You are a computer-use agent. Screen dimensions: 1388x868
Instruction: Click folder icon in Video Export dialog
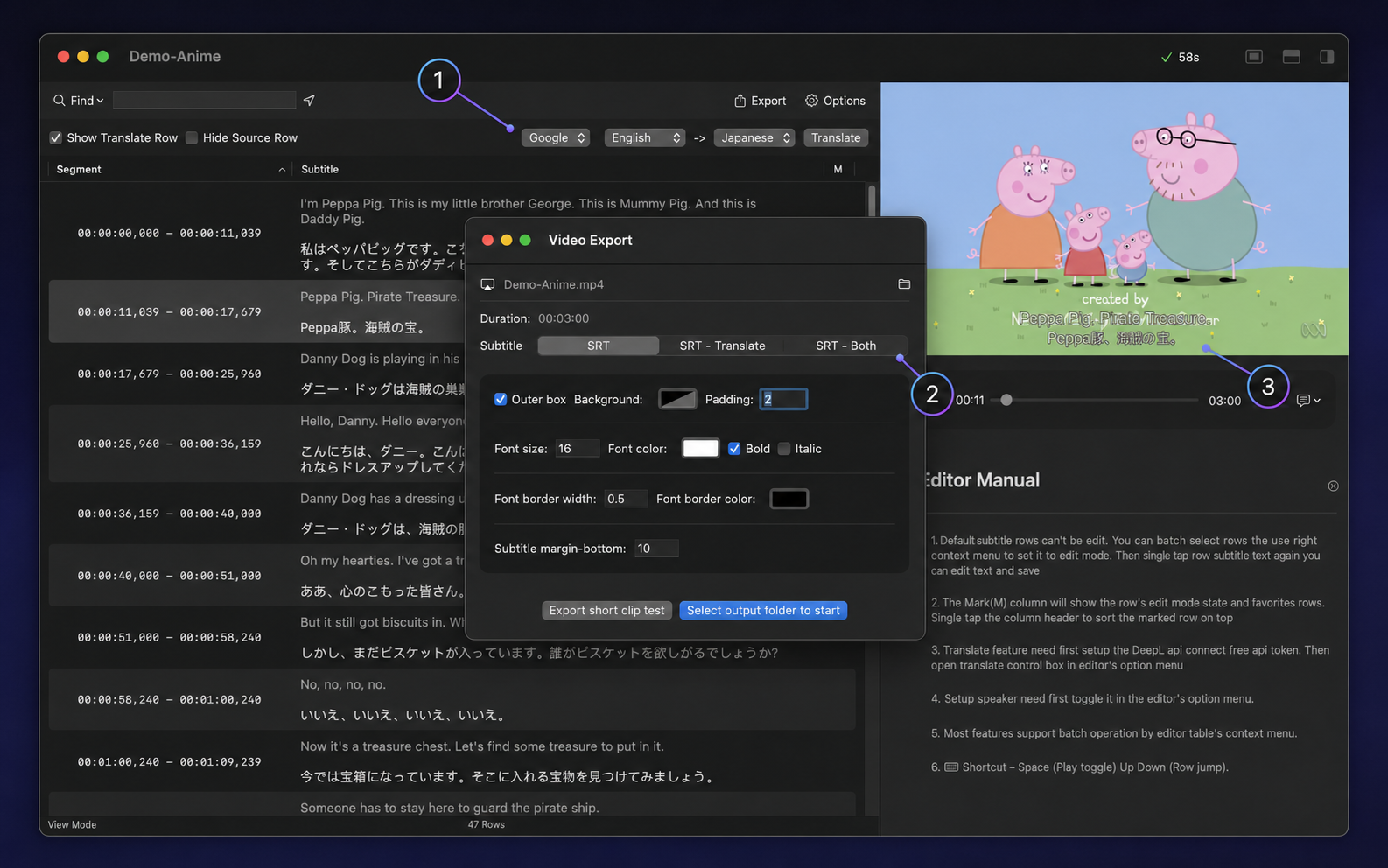pyautogui.click(x=904, y=284)
